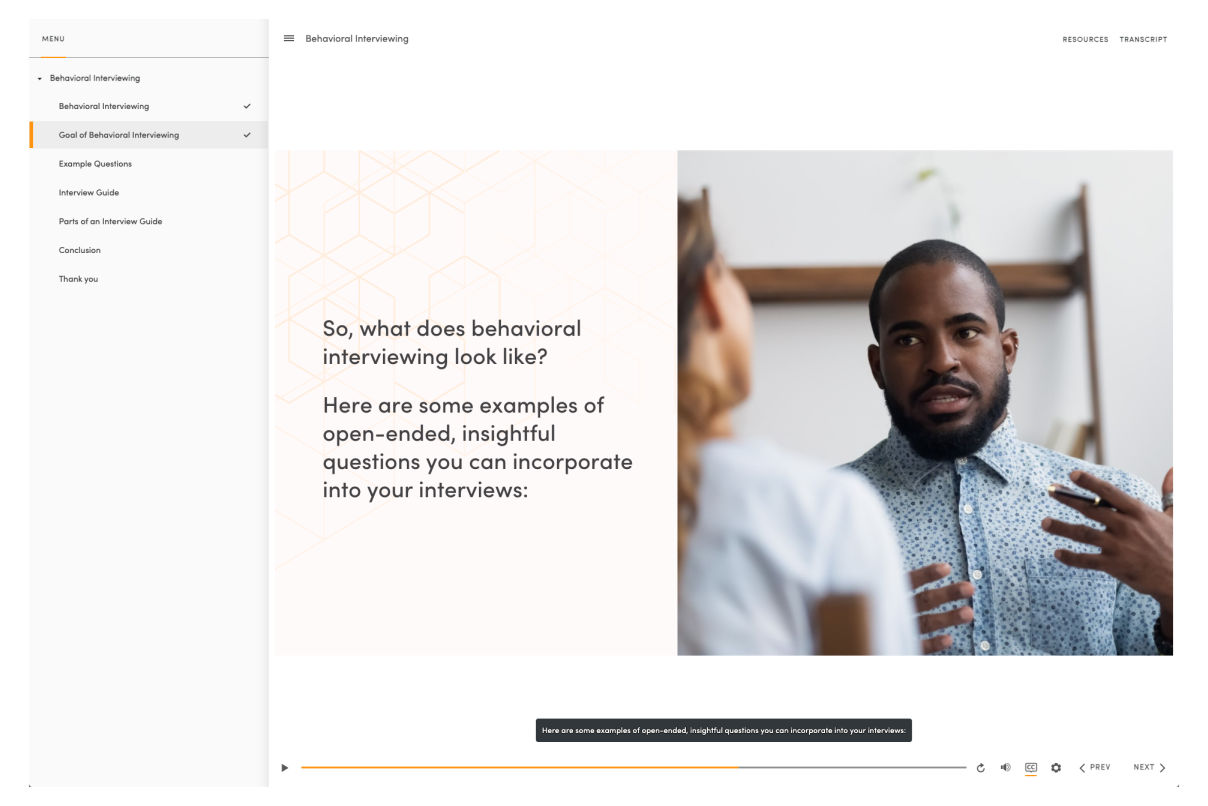The image size is (1208, 806).
Task: Toggle the hamburger sidebar menu icon
Action: tap(289, 39)
